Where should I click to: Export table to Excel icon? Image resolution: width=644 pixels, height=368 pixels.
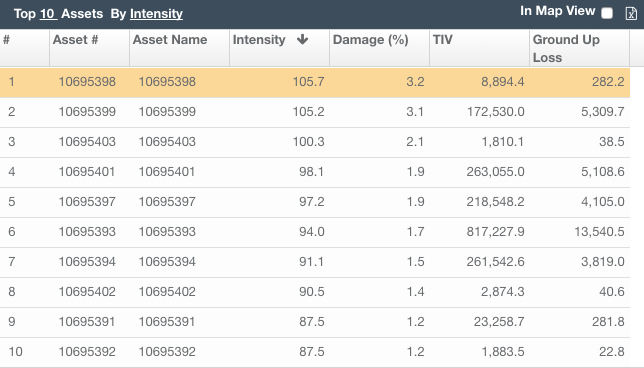click(x=631, y=13)
